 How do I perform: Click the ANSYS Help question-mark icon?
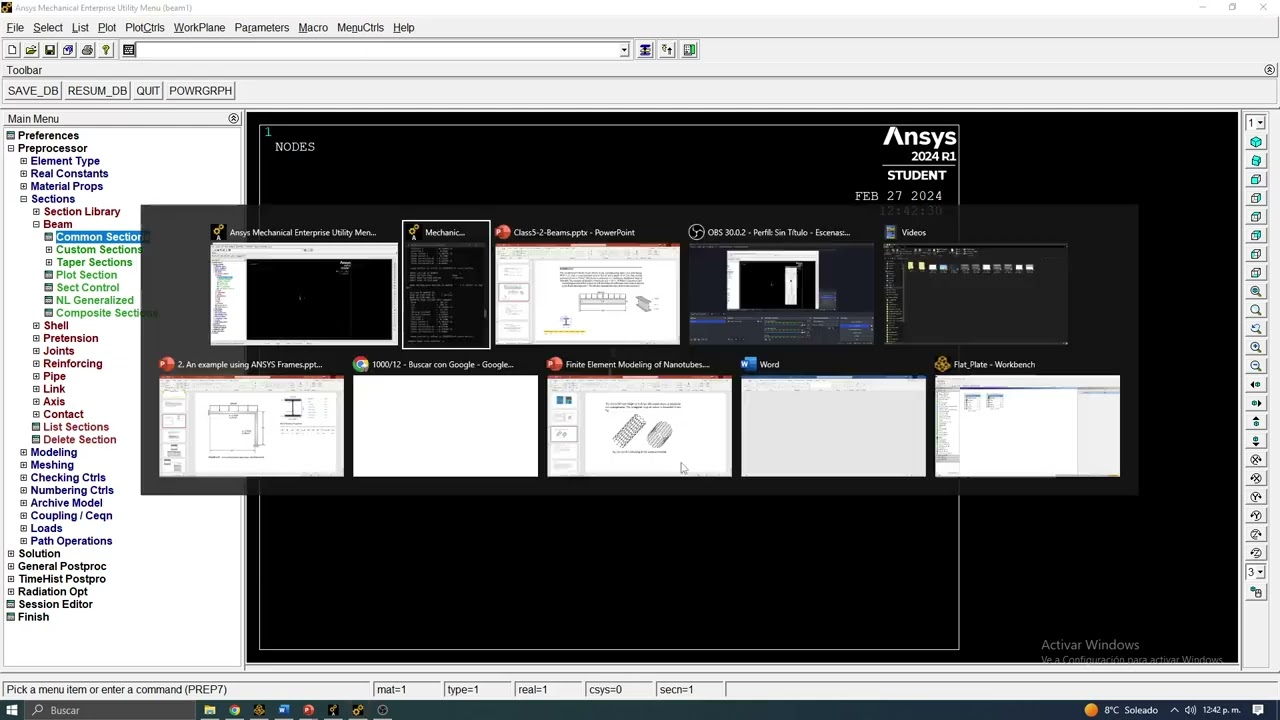106,50
